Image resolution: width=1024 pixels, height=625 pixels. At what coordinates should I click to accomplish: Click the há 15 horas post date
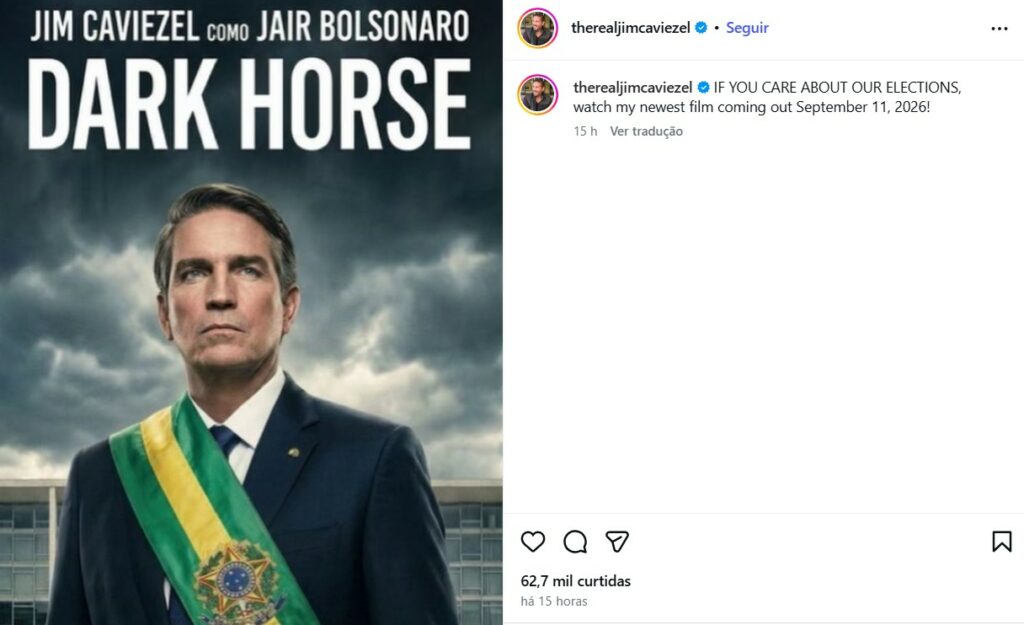[554, 601]
